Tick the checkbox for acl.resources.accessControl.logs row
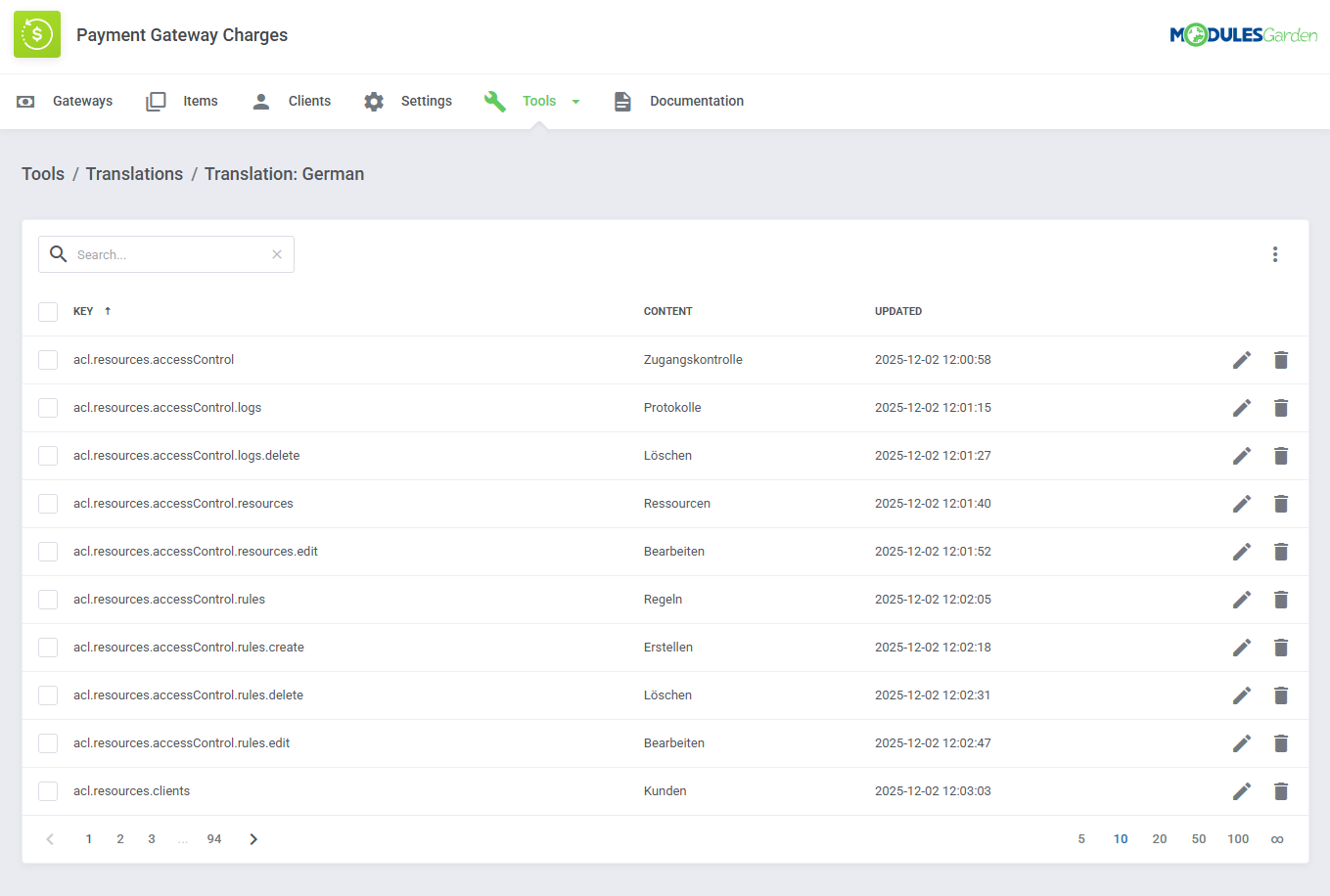The width and height of the screenshot is (1330, 896). point(48,408)
